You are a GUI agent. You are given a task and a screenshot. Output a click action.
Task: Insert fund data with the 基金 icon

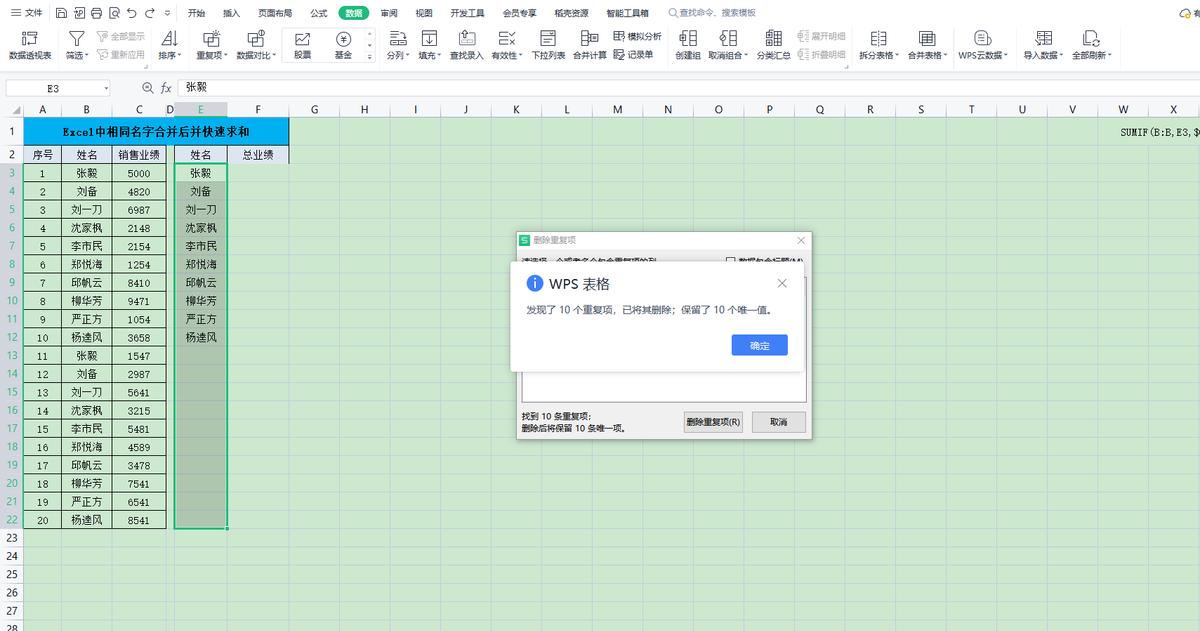[343, 44]
